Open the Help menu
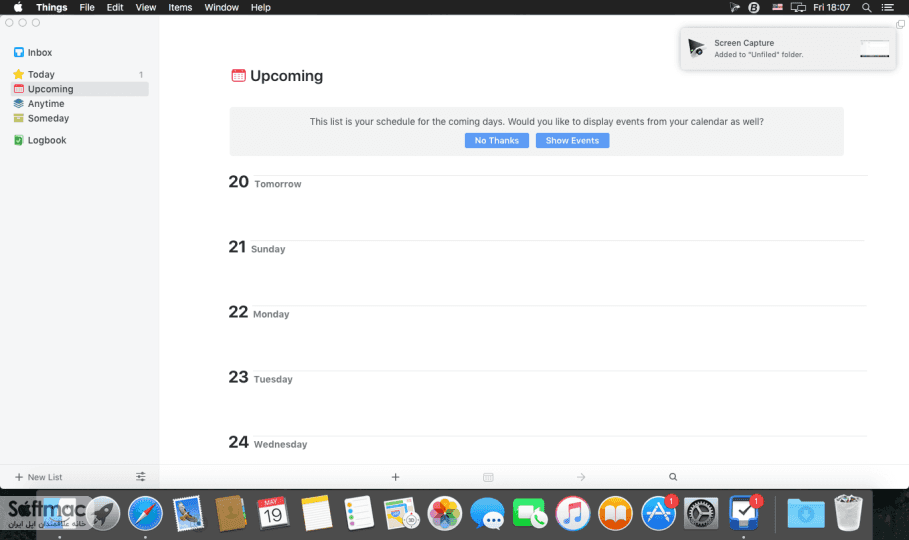Viewport: 909px width, 540px height. (261, 8)
